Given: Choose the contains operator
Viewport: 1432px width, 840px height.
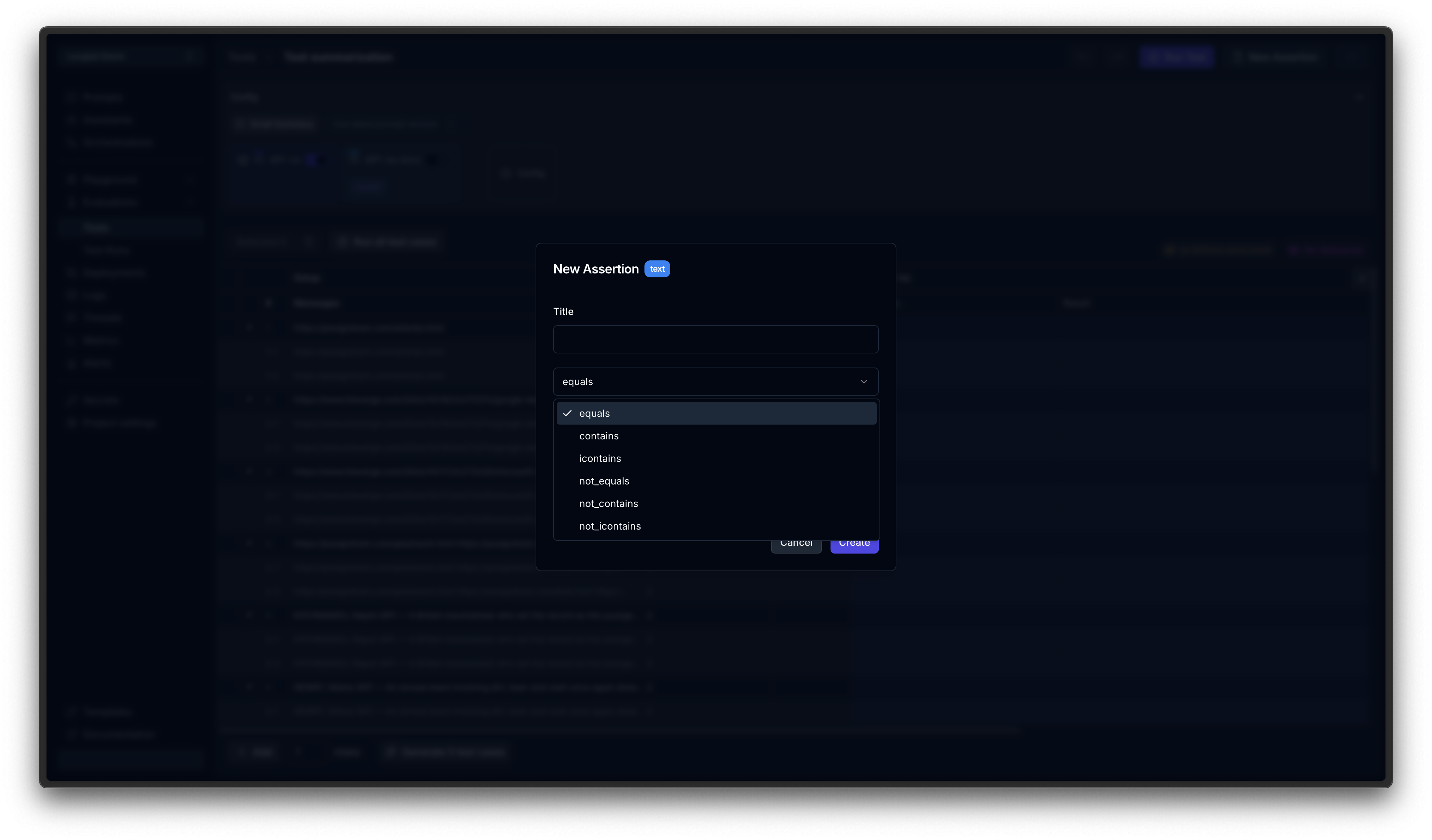Looking at the screenshot, I should click(598, 436).
